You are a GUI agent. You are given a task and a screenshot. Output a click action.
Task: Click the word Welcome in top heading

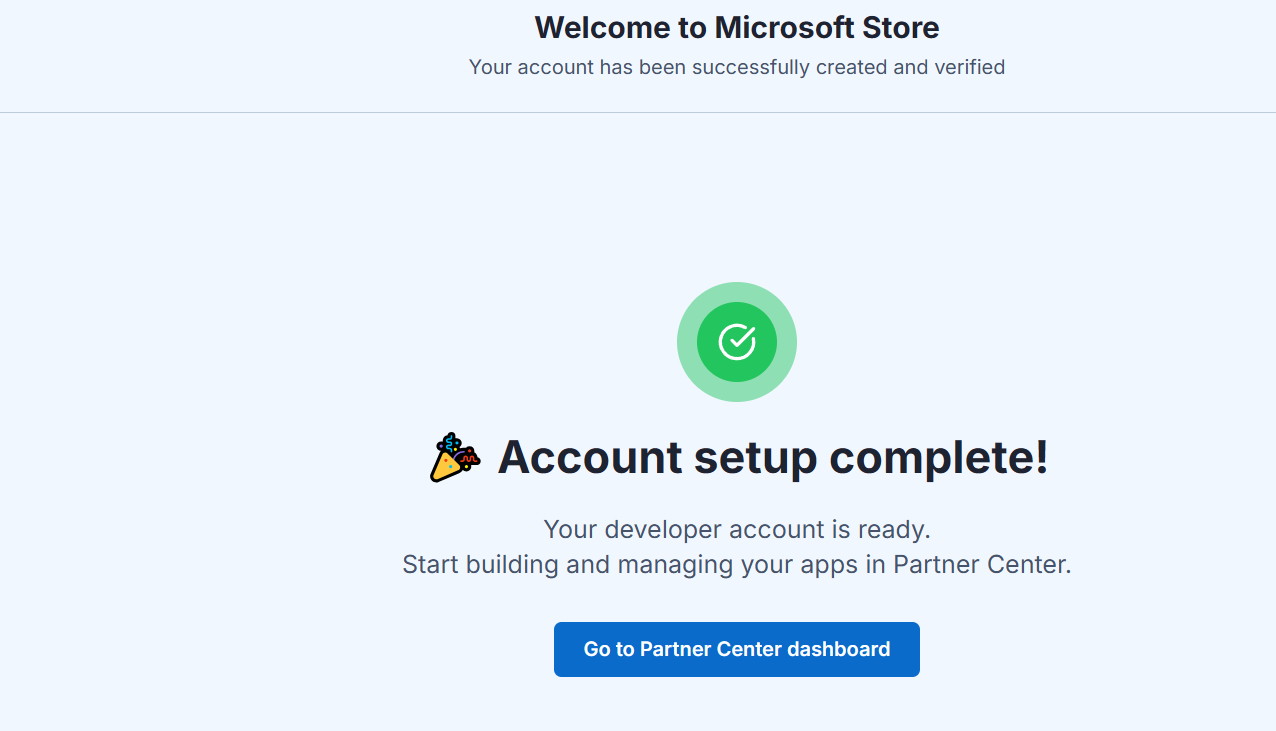coord(605,28)
